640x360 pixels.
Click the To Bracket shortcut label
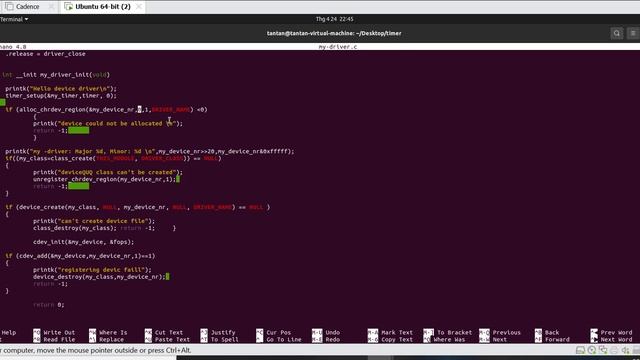point(454,333)
